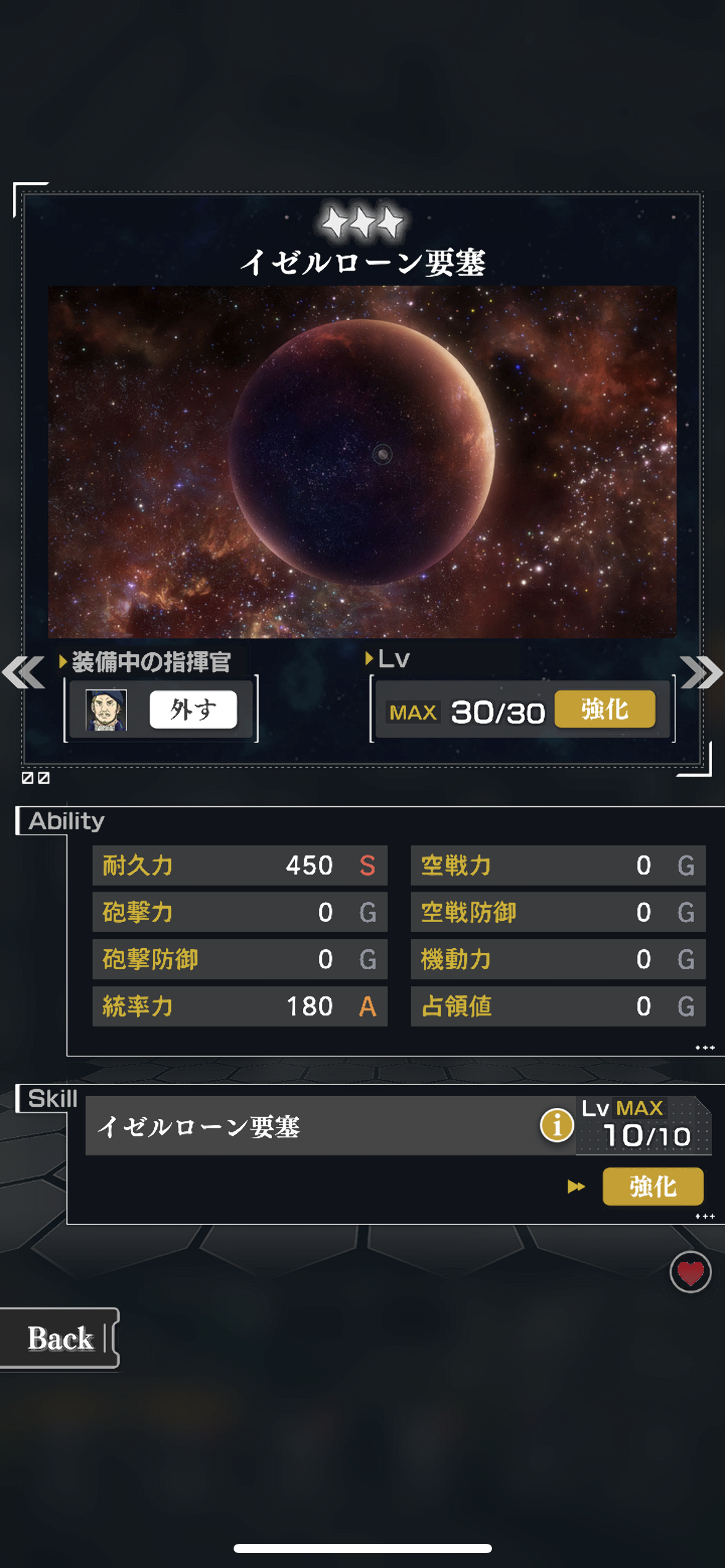This screenshot has width=725, height=1568.
Task: Unequip commander with 外す button
Action: tap(193, 710)
